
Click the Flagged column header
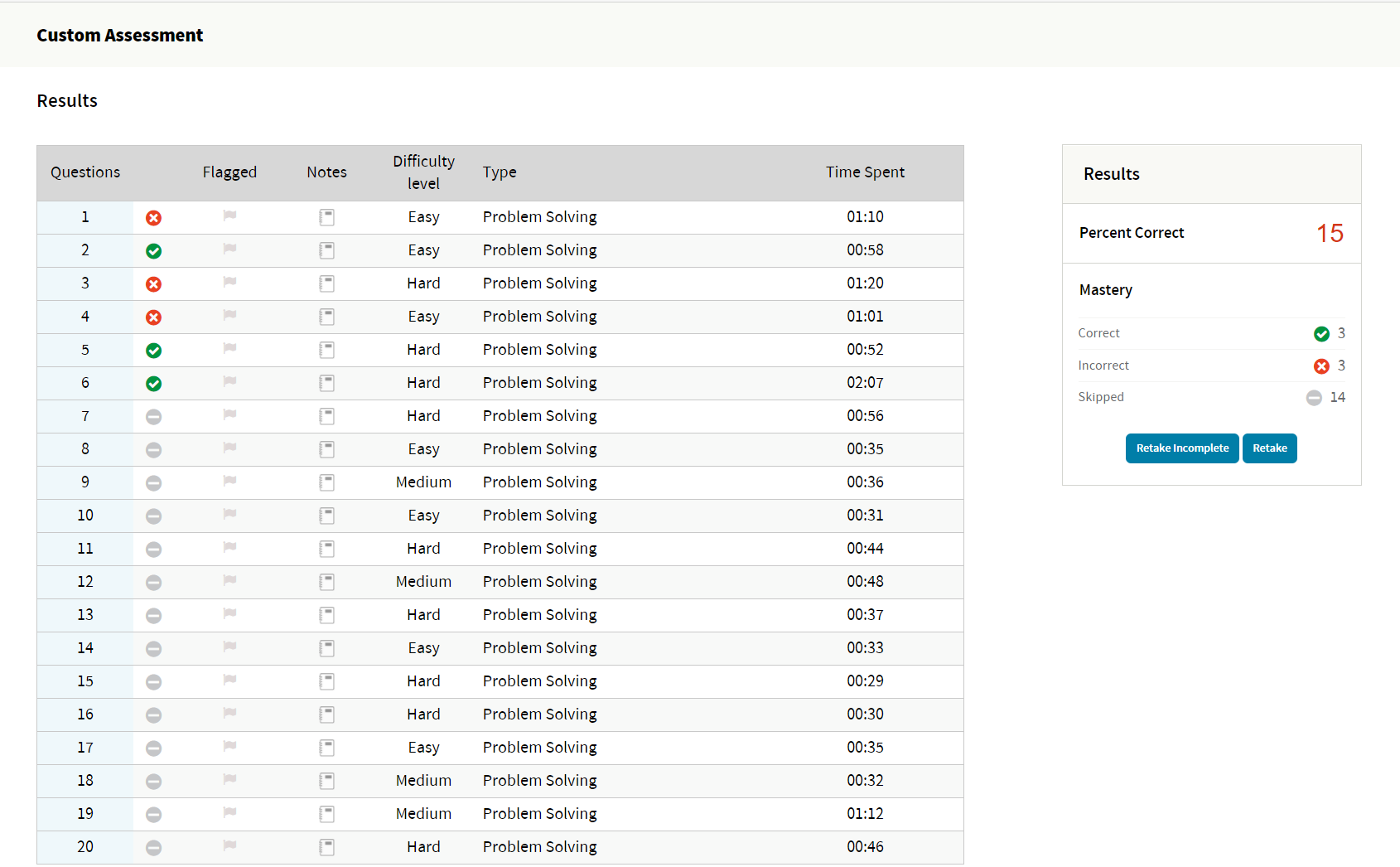pyautogui.click(x=229, y=172)
